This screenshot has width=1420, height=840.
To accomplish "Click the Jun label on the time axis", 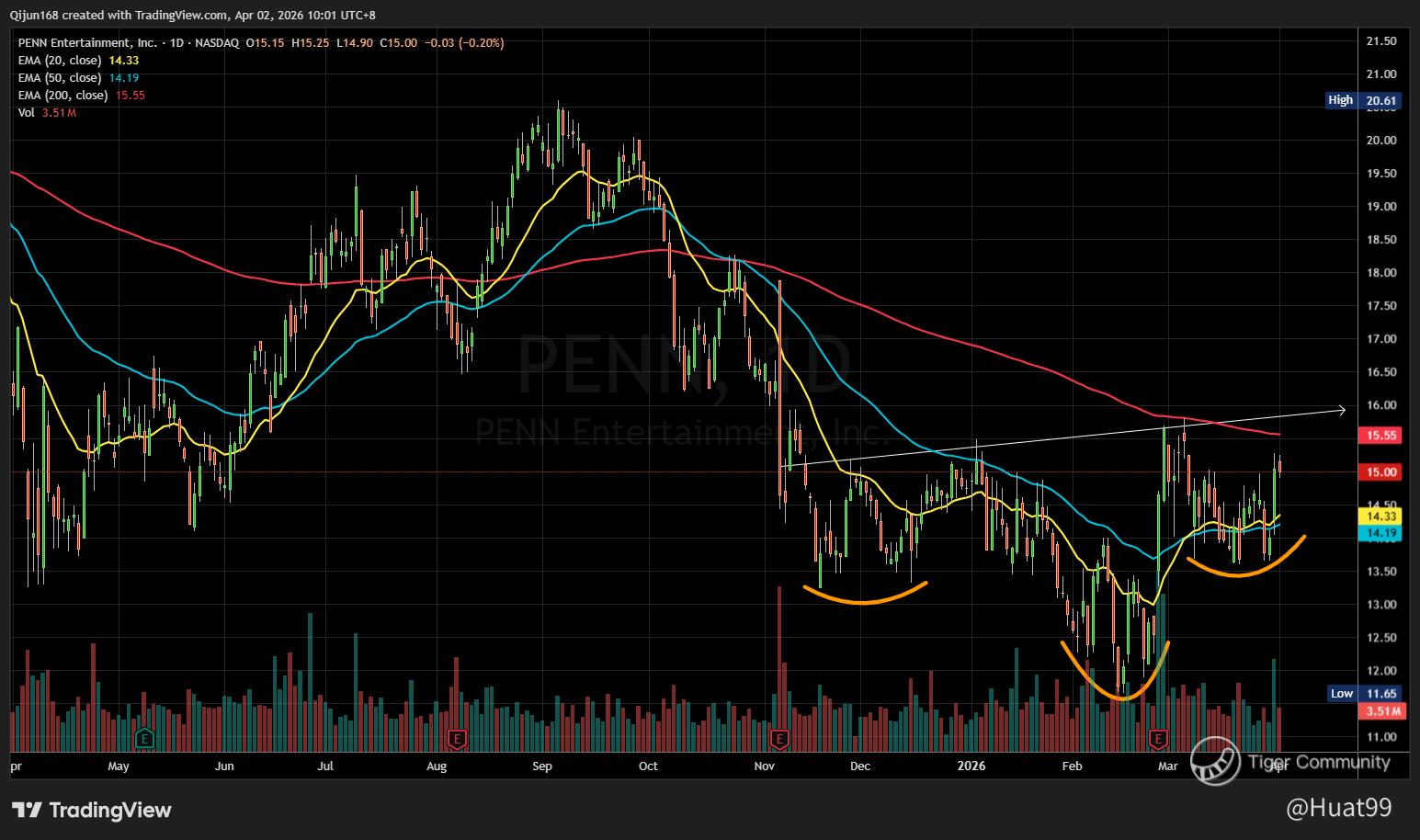I will [224, 766].
